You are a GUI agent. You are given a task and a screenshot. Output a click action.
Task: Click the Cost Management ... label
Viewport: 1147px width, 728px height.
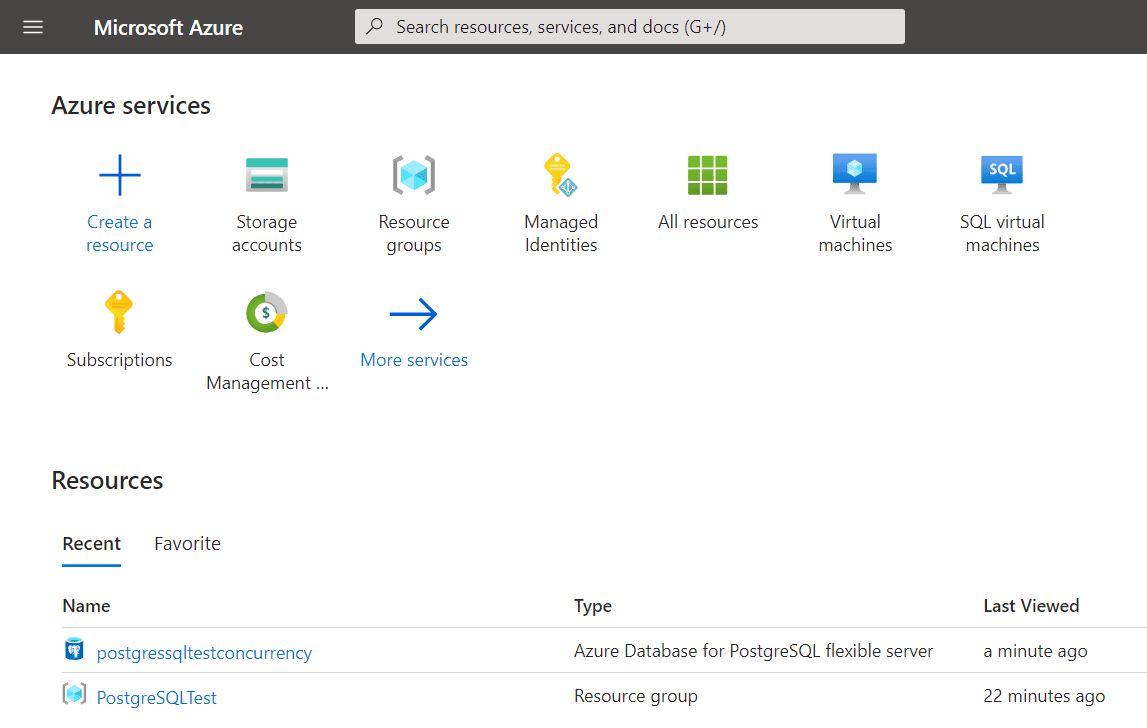pyautogui.click(x=267, y=372)
